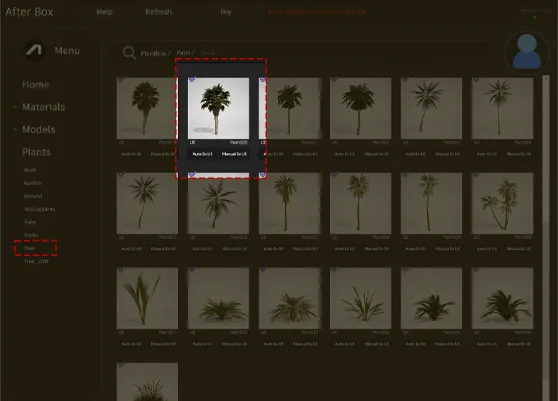This screenshot has width=558, height=401.
Task: Toggle the checkmark badge on highlighted palm thumbnail
Action: click(192, 79)
